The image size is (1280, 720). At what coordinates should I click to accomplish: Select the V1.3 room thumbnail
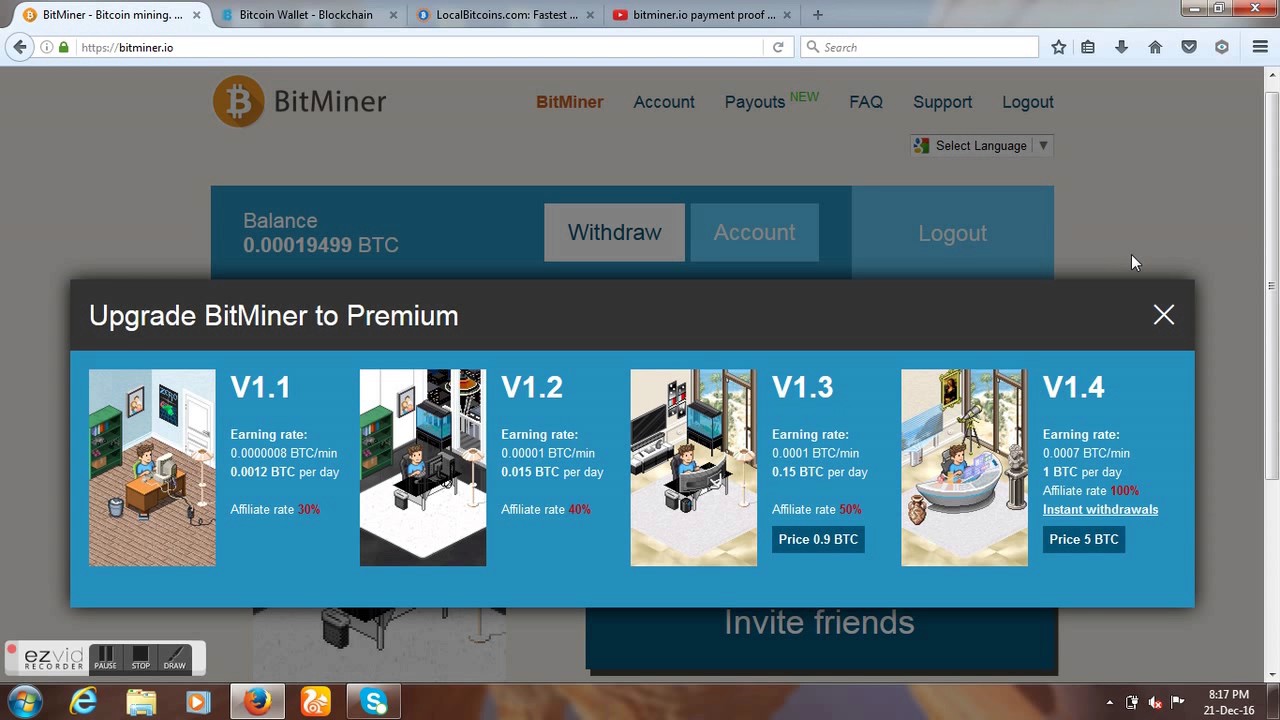pos(694,467)
